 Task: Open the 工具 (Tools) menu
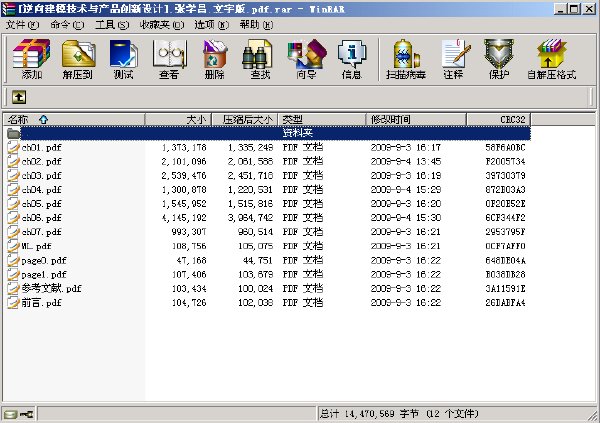112,25
